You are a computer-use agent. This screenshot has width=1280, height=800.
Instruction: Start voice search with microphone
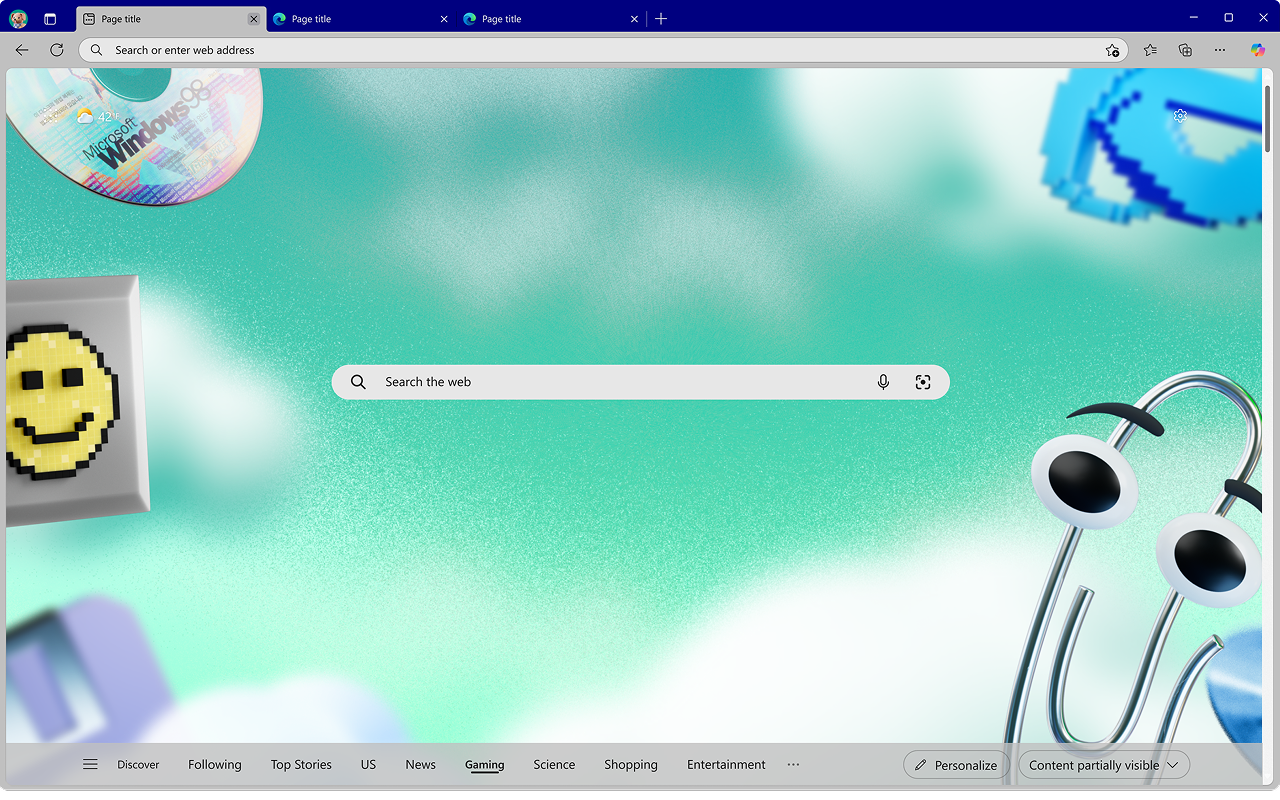tap(883, 382)
